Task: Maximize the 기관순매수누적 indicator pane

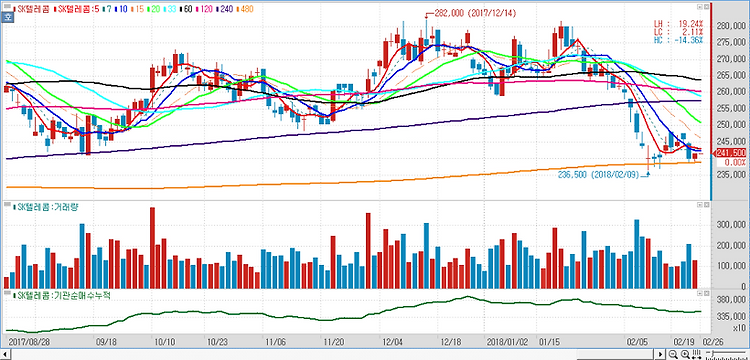Action: (x=700, y=293)
